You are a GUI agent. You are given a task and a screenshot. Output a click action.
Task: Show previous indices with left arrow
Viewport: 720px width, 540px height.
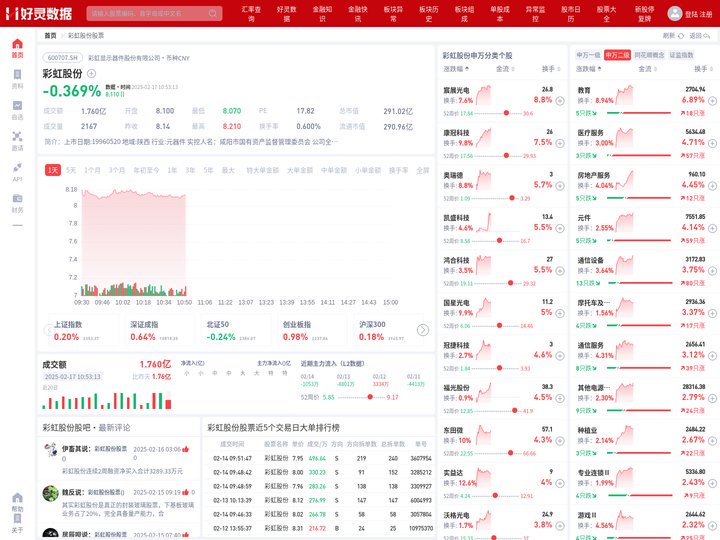(x=48, y=330)
